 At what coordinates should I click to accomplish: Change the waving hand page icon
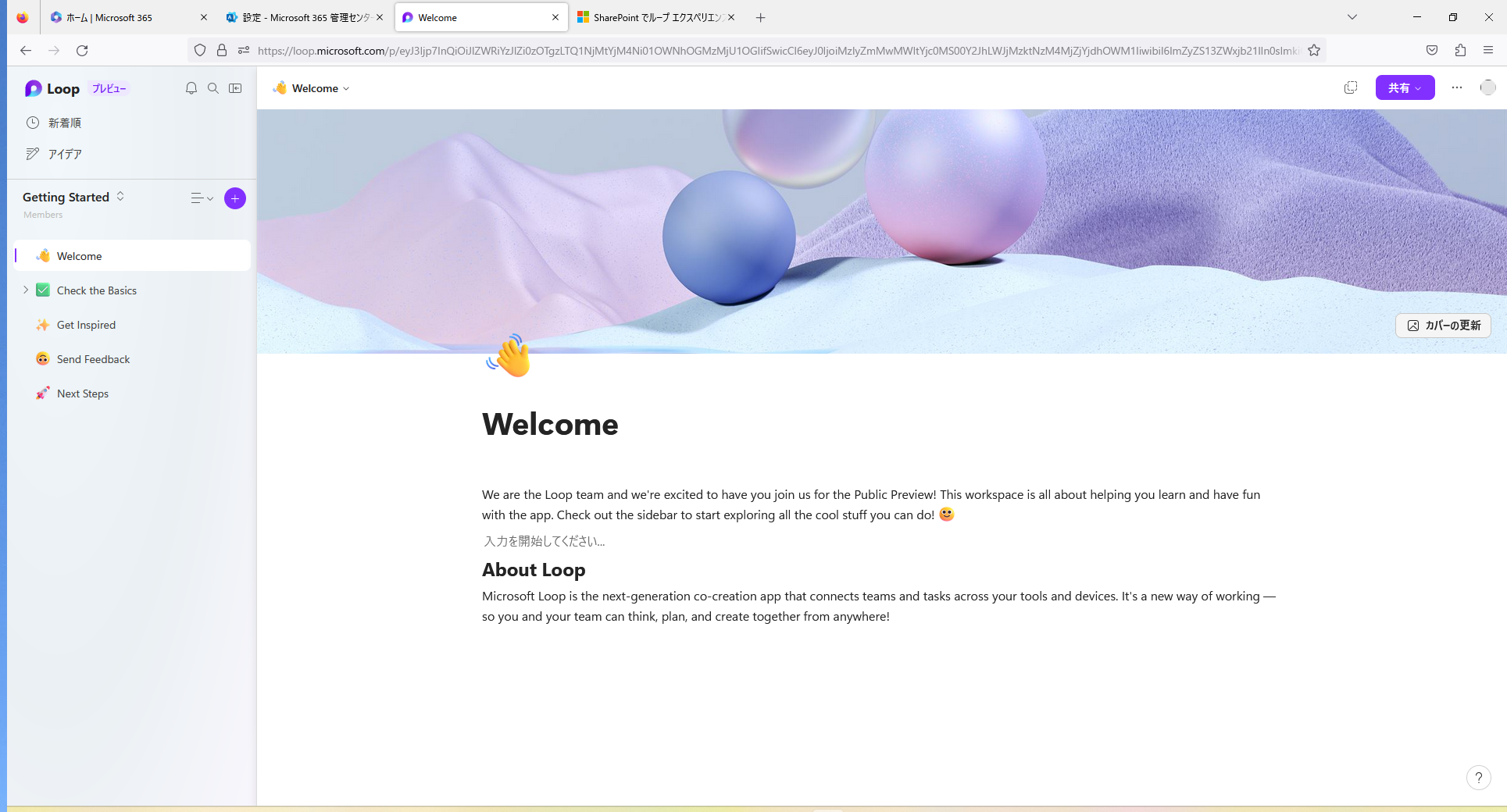(509, 356)
